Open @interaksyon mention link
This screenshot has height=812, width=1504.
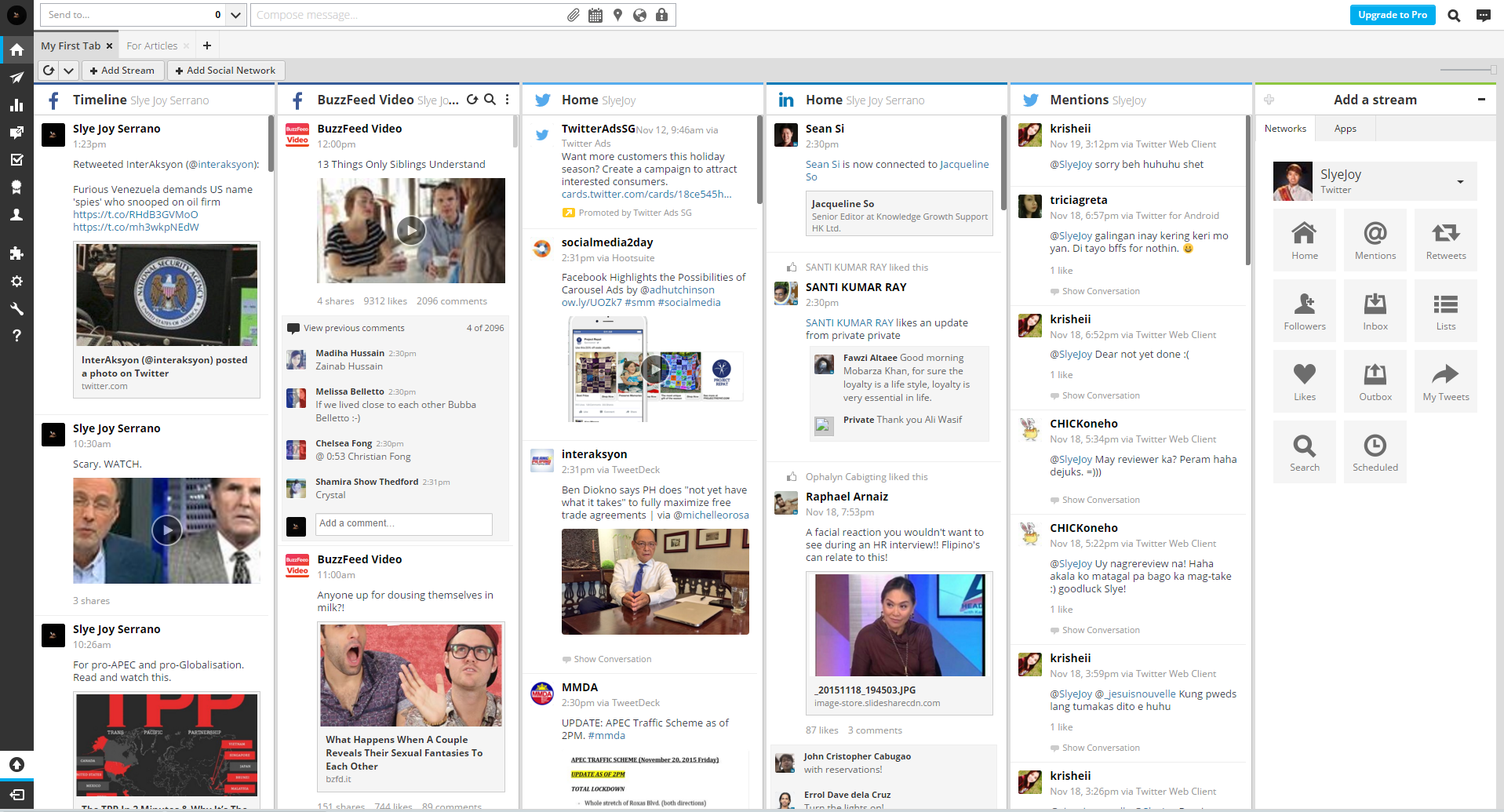[x=222, y=165]
